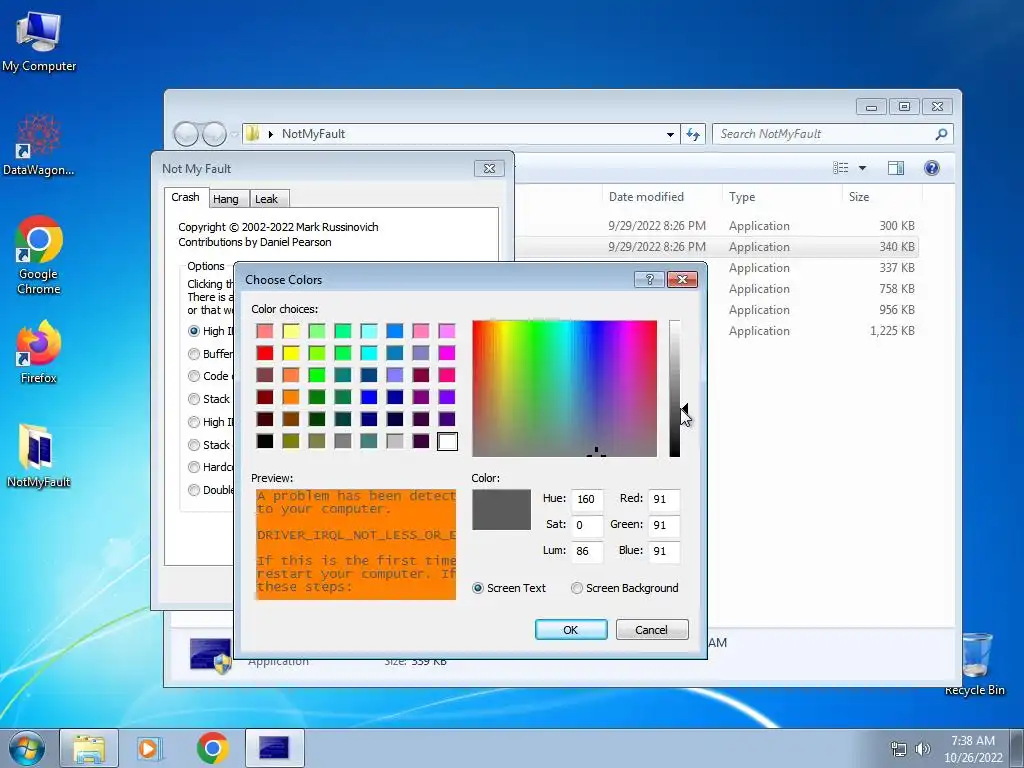Image resolution: width=1024 pixels, height=768 pixels.
Task: Pick the orange color swatch
Action: pos(291,398)
